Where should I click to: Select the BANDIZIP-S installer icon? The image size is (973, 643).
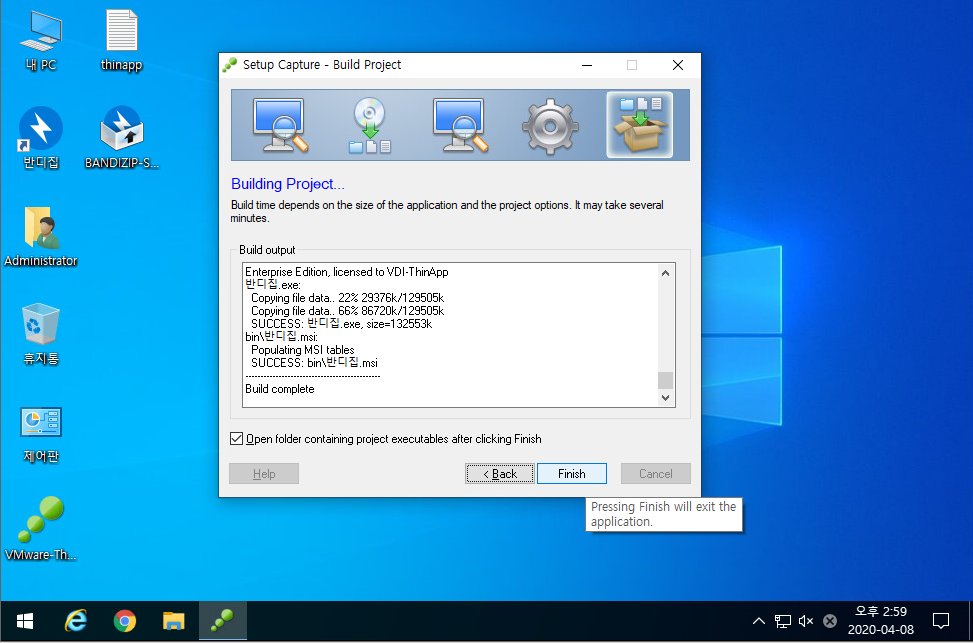point(122,138)
